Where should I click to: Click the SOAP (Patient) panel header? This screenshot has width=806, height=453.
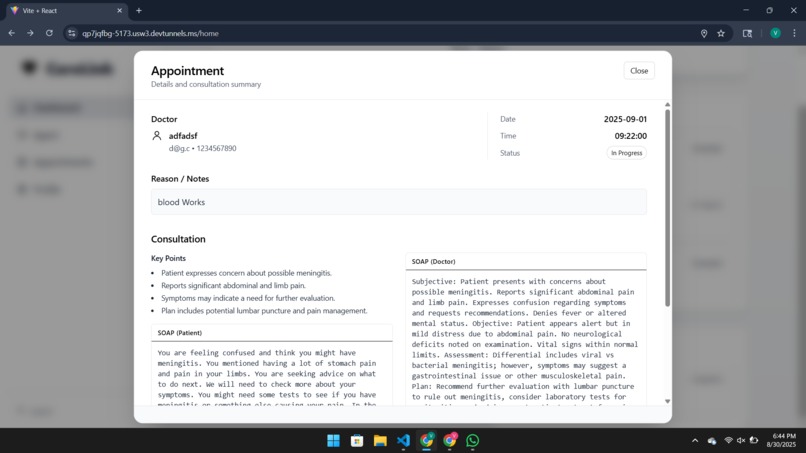271,333
